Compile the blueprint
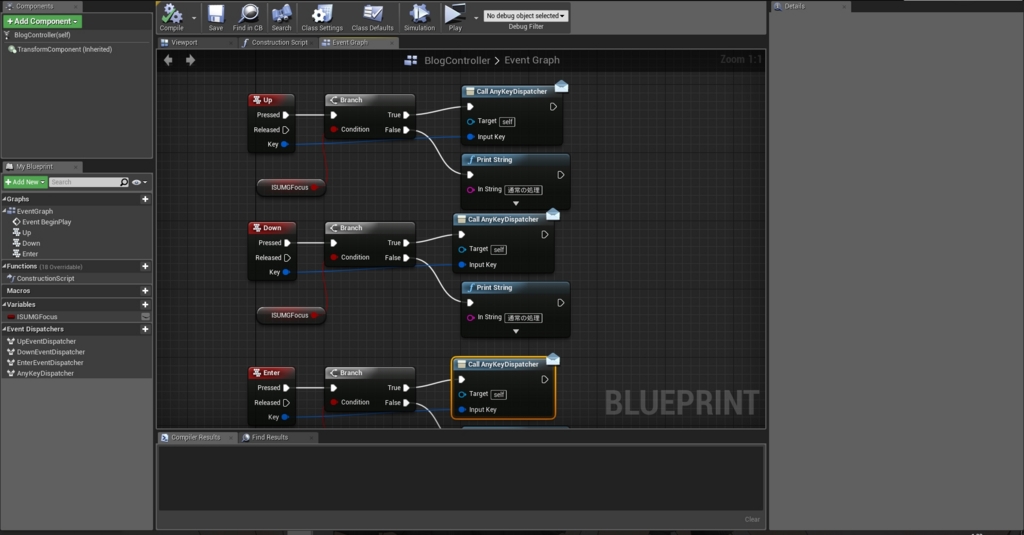 [172, 18]
